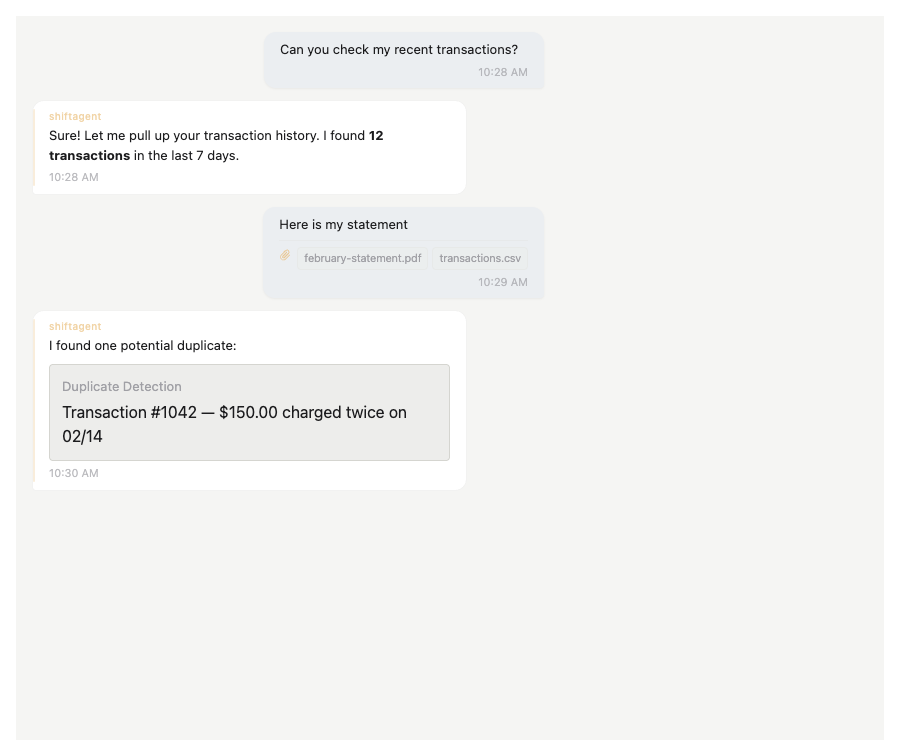This screenshot has height=756, width=900.
Task: Click the $150.00 amount in the duplicate card
Action: coord(249,412)
